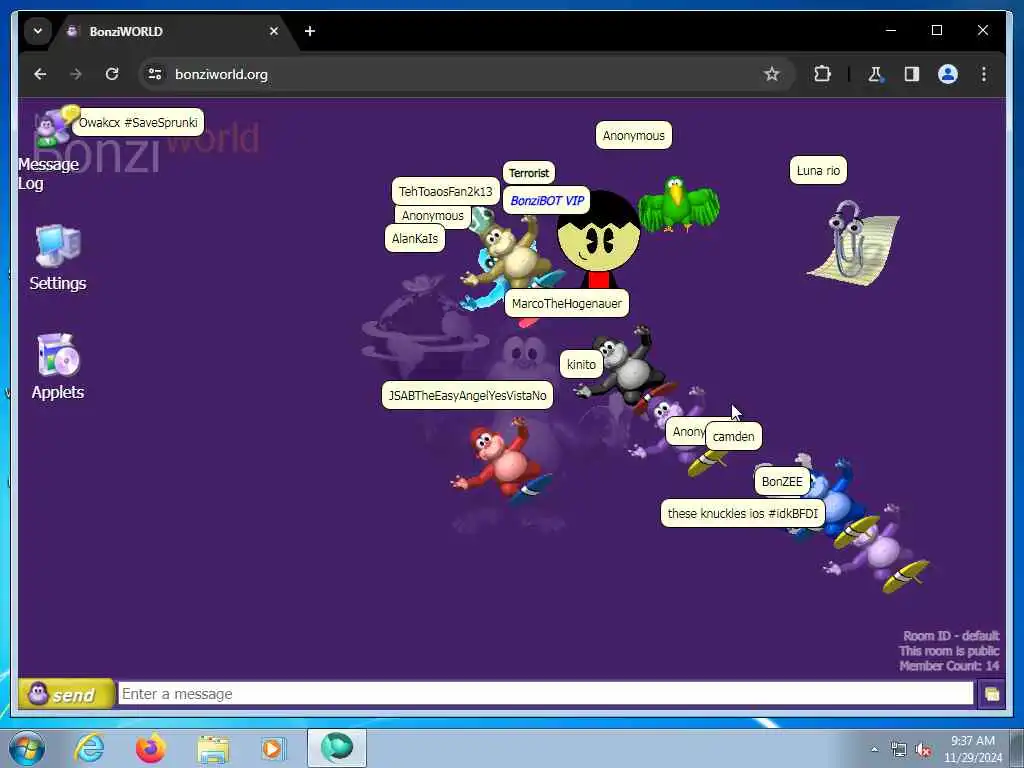Screen dimensions: 1024x768
Task: Click the AlanKaIs name tag
Action: pos(415,238)
